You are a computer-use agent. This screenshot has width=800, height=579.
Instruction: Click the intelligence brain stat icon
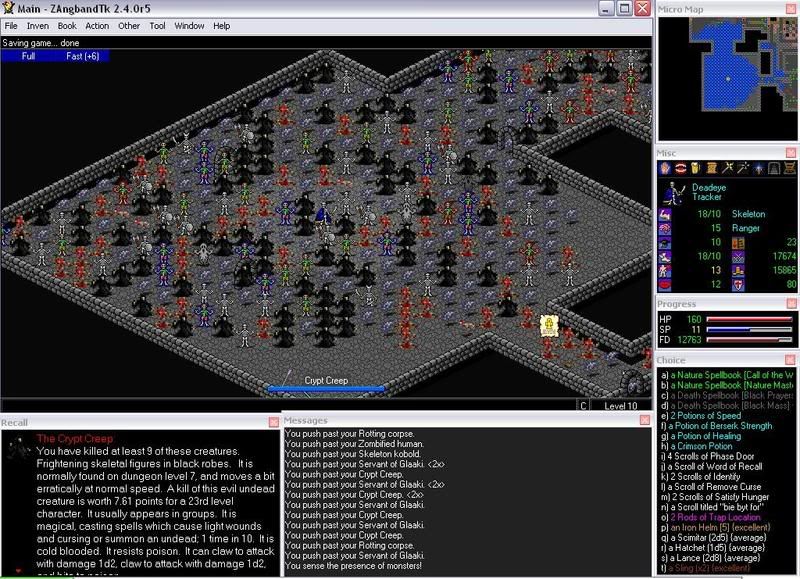point(665,229)
